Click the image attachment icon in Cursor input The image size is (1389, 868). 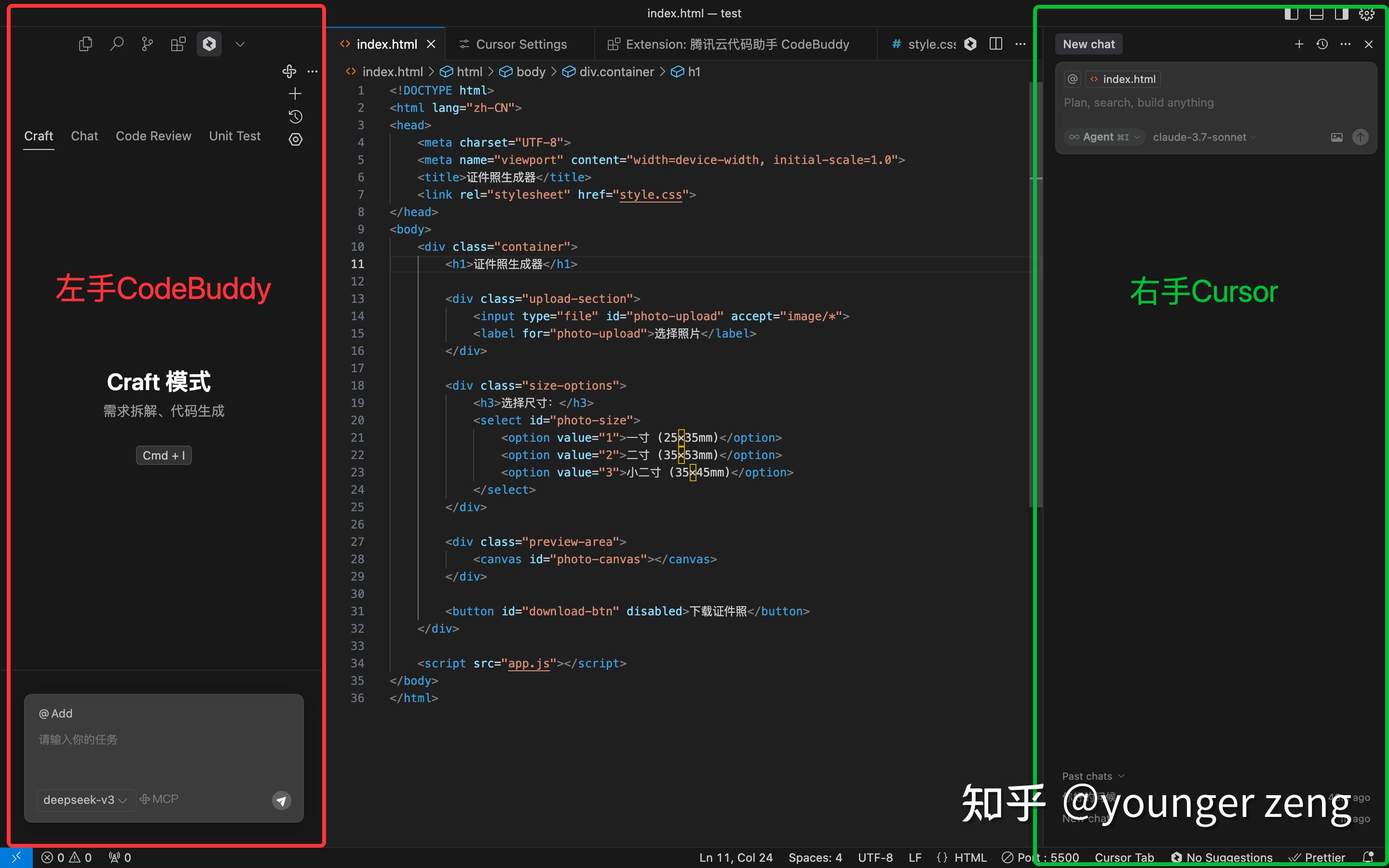tap(1337, 136)
